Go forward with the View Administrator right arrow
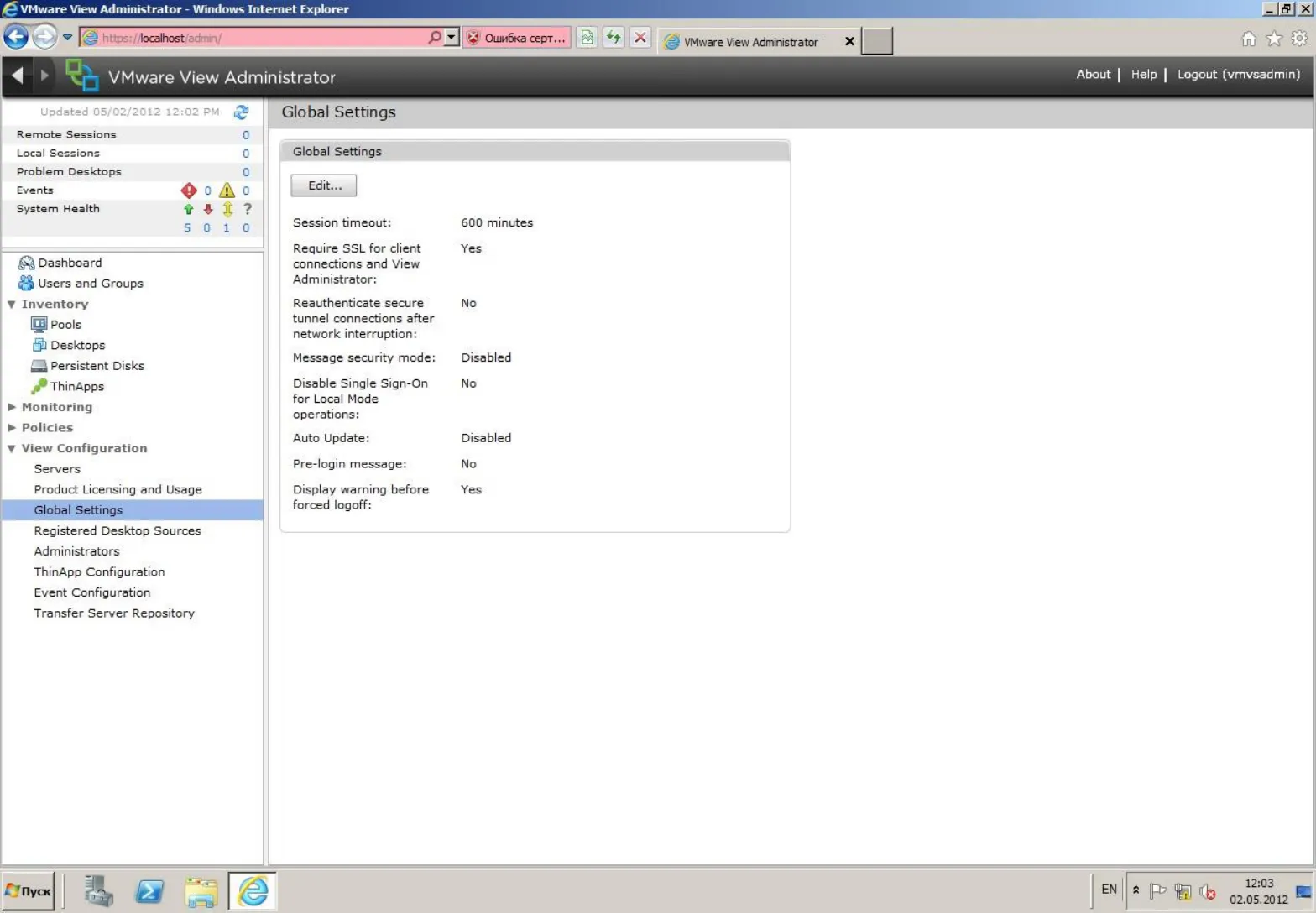This screenshot has width=1316, height=913. pos(44,76)
